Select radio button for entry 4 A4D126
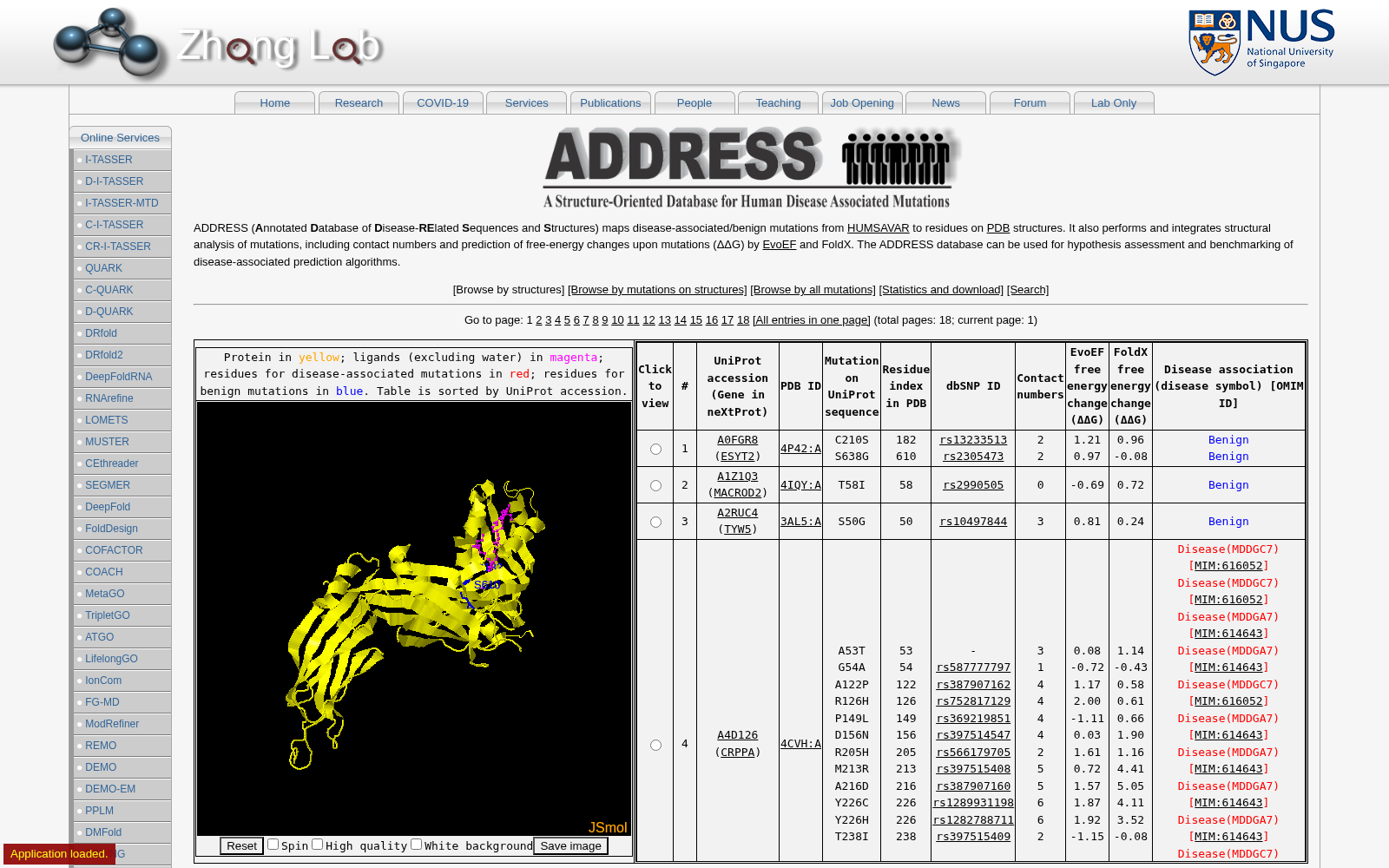This screenshot has height=868, width=1389. click(655, 745)
